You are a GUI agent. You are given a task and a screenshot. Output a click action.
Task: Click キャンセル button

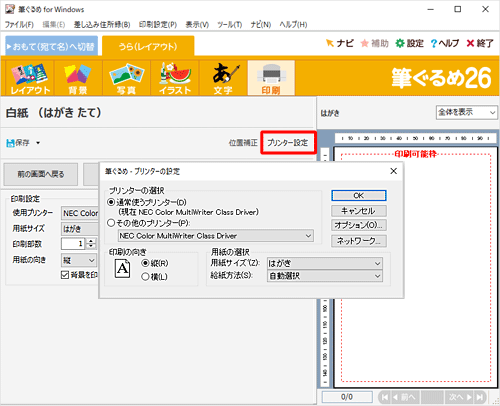(x=359, y=211)
